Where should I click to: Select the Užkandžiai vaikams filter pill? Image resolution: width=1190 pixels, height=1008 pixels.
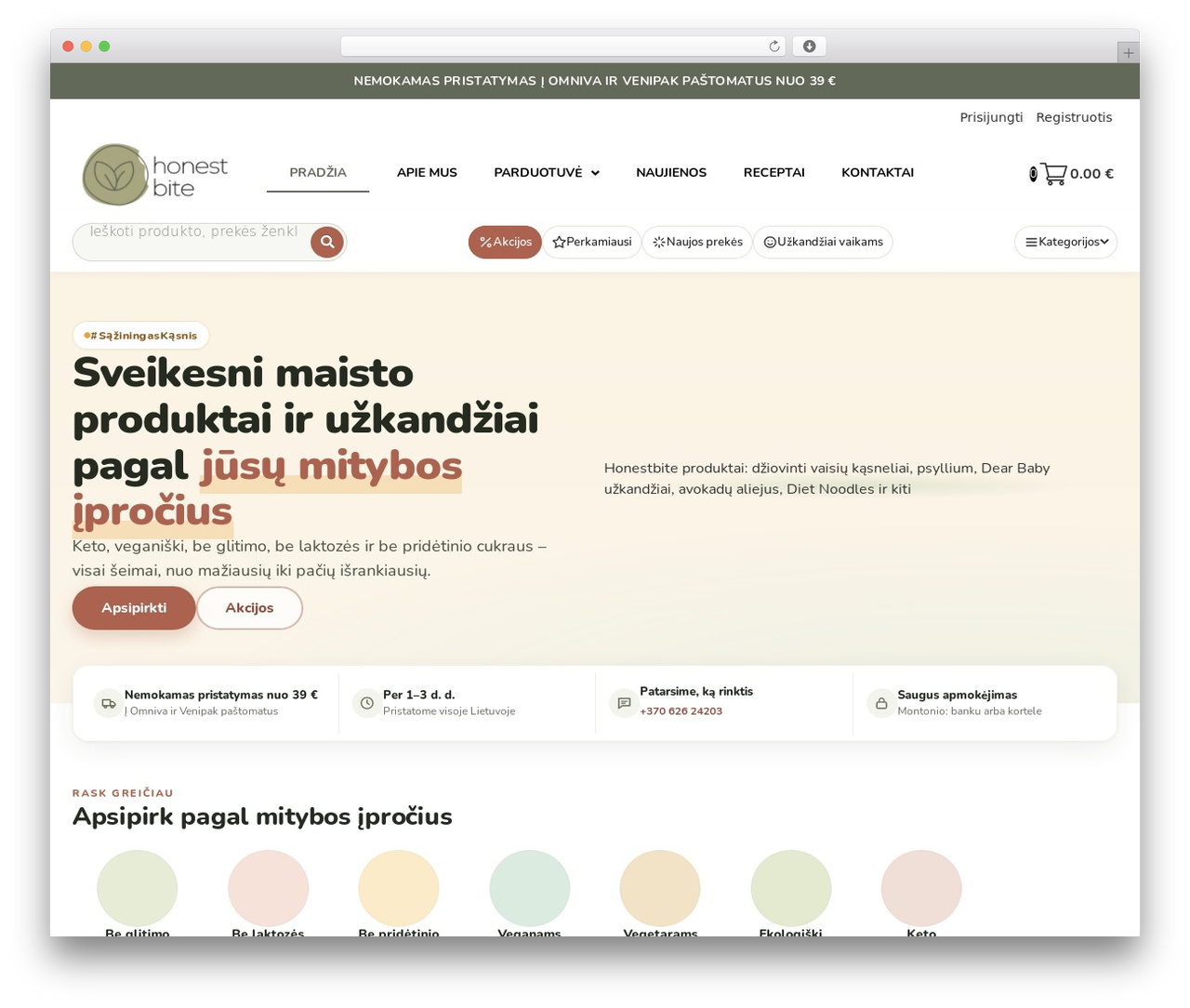pos(823,243)
